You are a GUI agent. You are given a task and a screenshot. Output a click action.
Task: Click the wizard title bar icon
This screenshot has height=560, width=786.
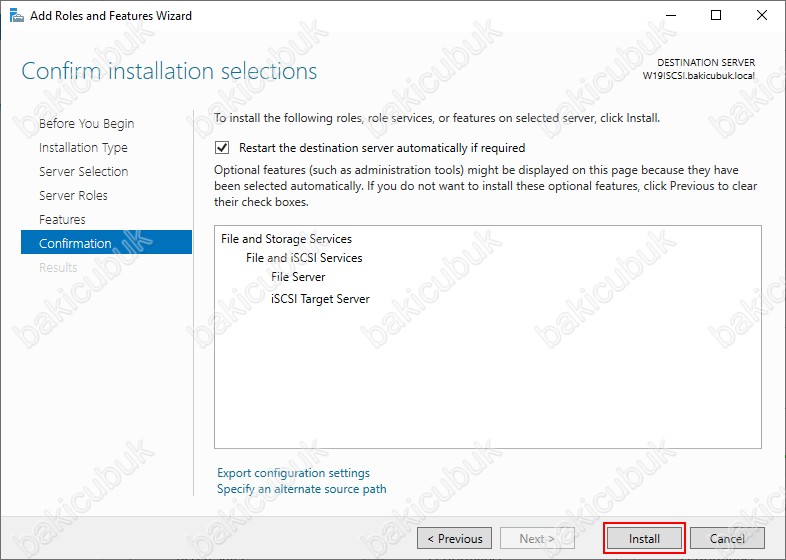[x=17, y=16]
